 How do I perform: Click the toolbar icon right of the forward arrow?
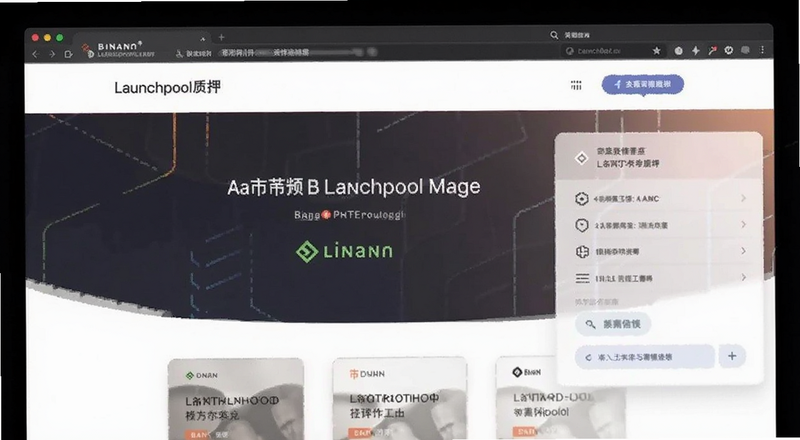pos(68,54)
